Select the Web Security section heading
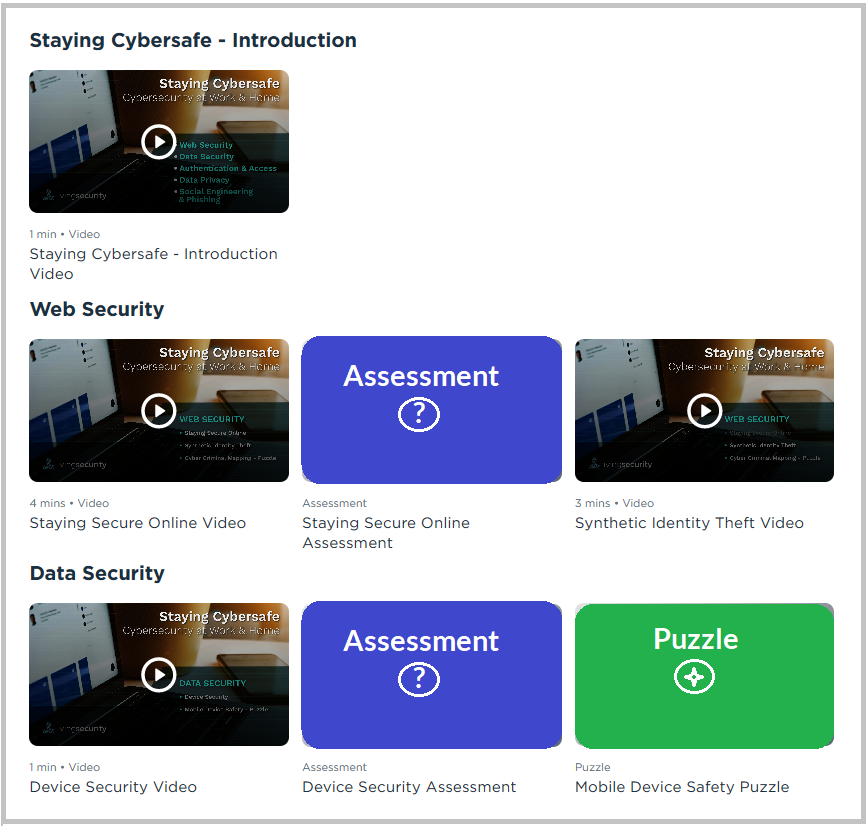Screen dimensions: 868x827 click(97, 309)
